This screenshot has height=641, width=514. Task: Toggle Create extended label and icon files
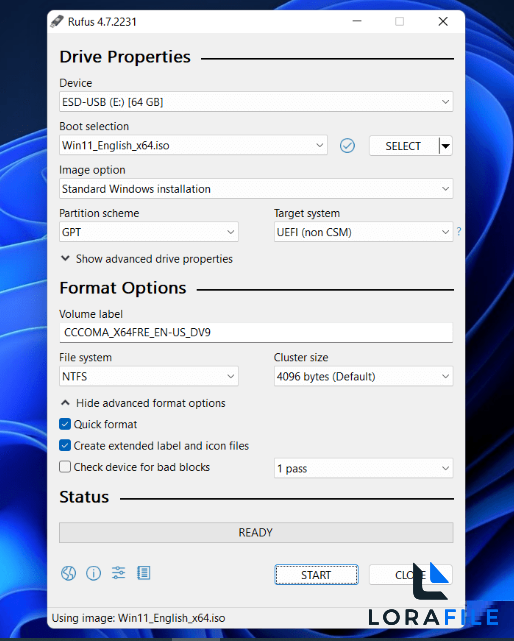coord(65,446)
